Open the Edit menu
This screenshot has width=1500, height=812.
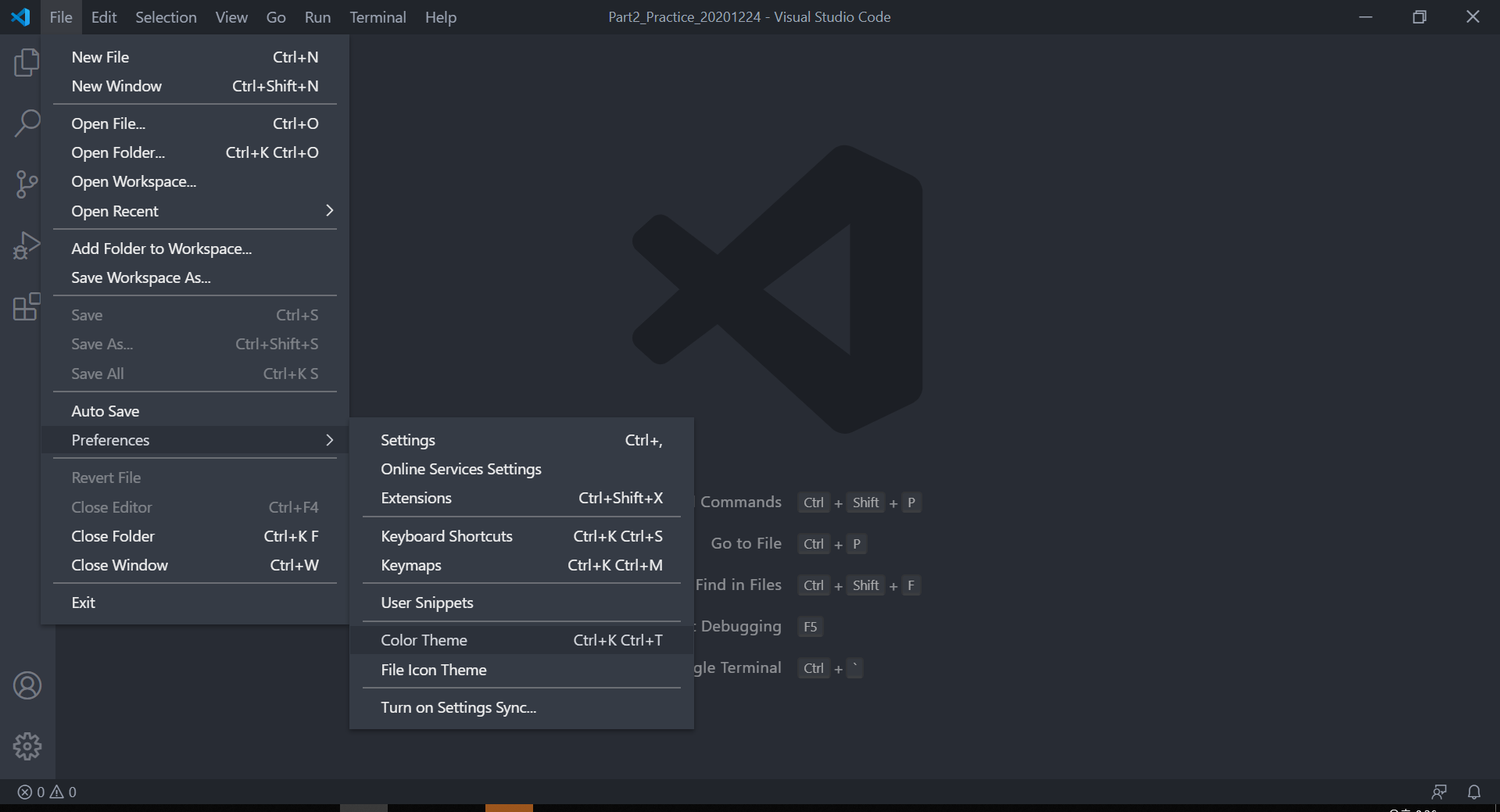103,17
